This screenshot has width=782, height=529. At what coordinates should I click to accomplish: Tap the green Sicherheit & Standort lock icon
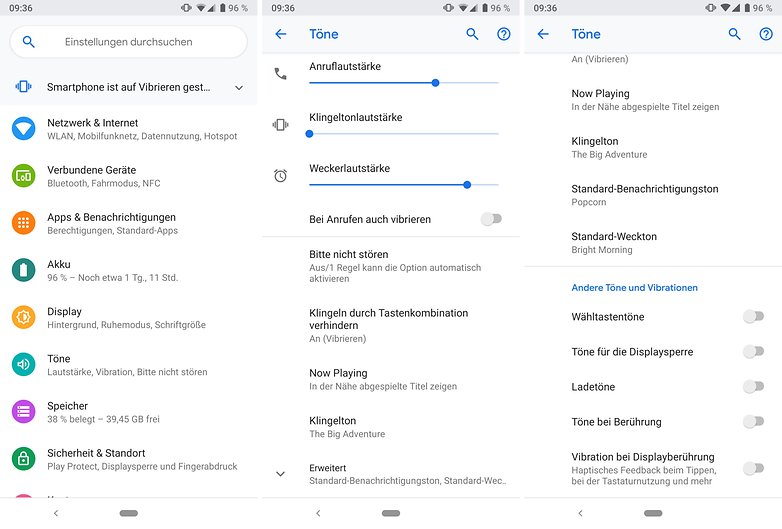pos(23,459)
